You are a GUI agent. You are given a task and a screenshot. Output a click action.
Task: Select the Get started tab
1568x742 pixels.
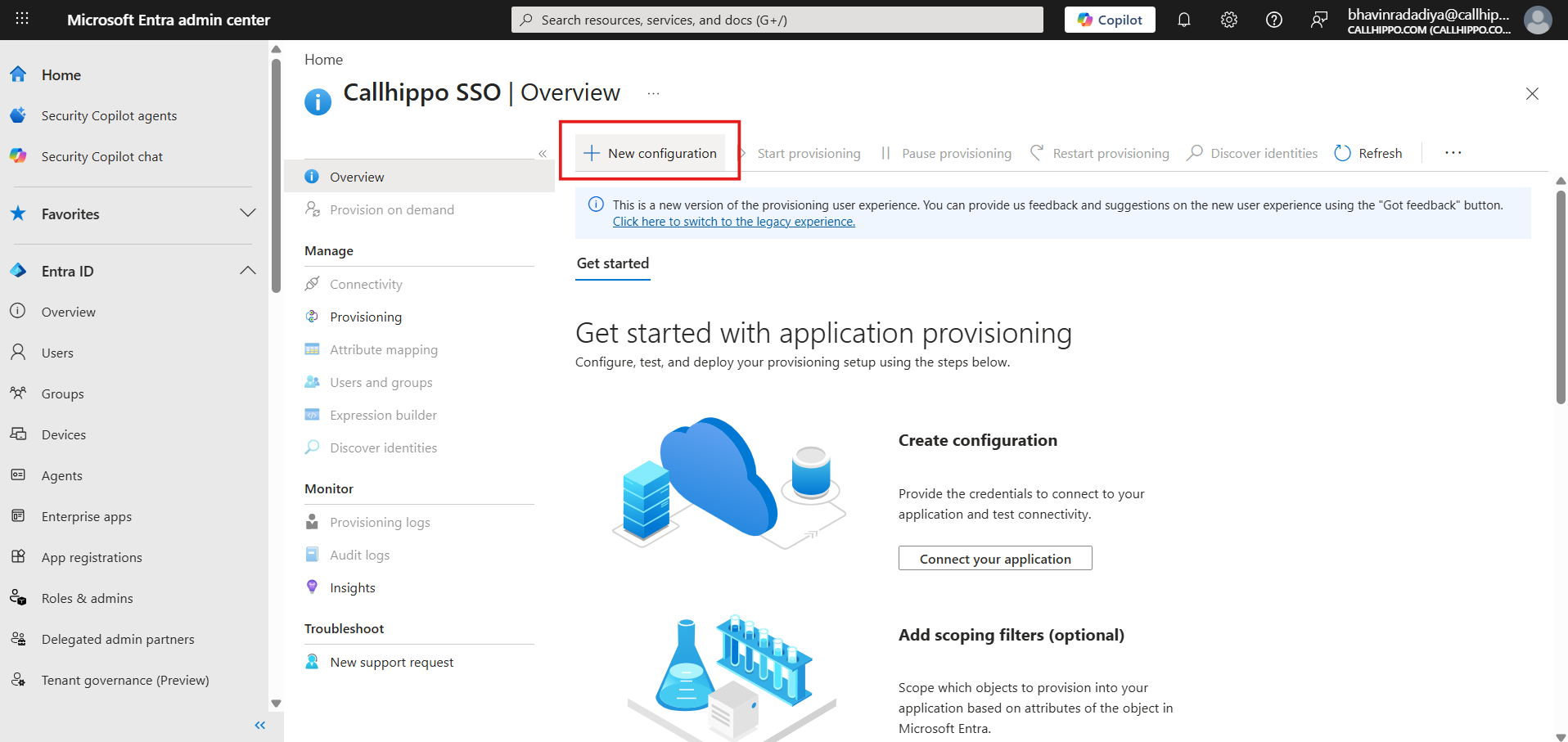(613, 263)
